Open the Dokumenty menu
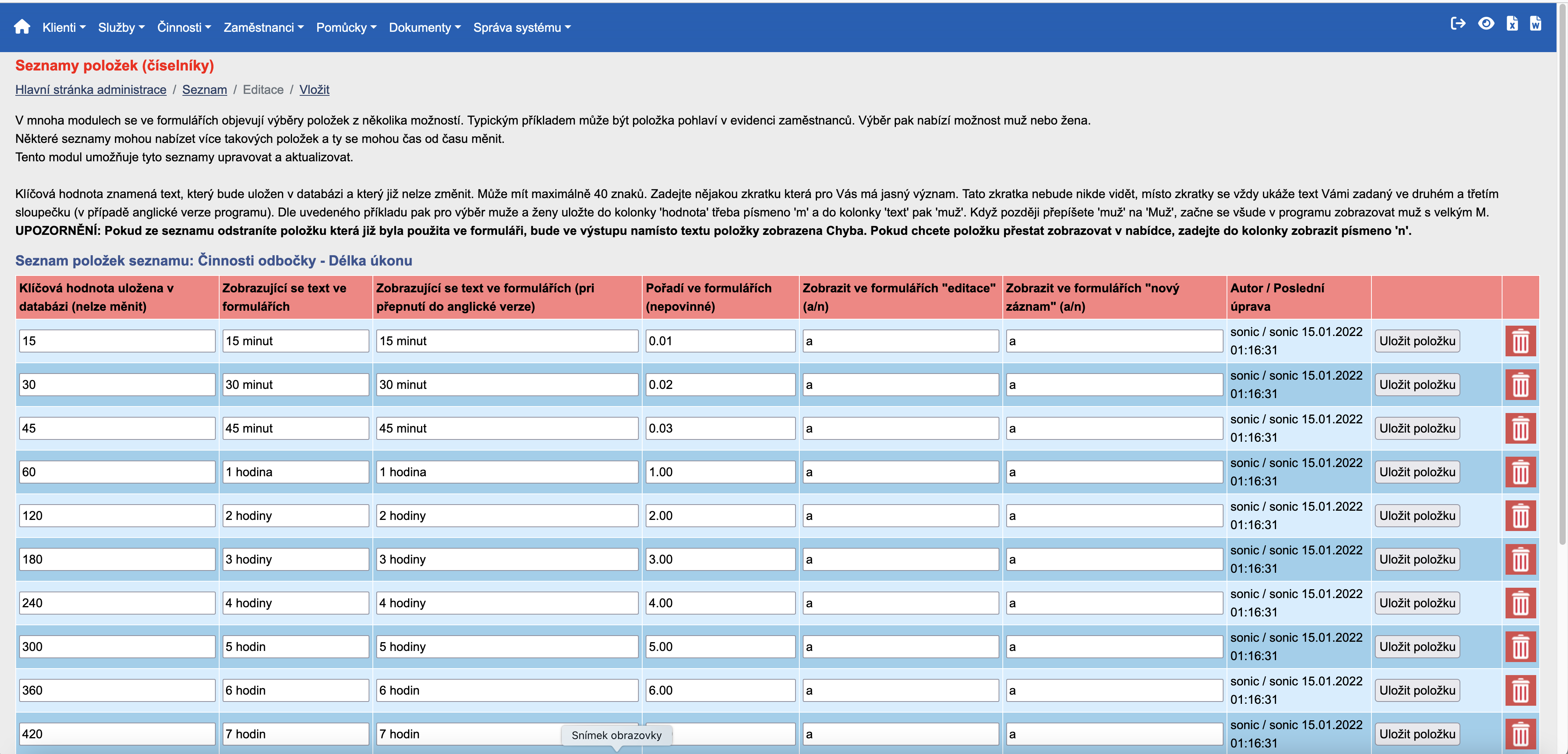 pos(424,27)
